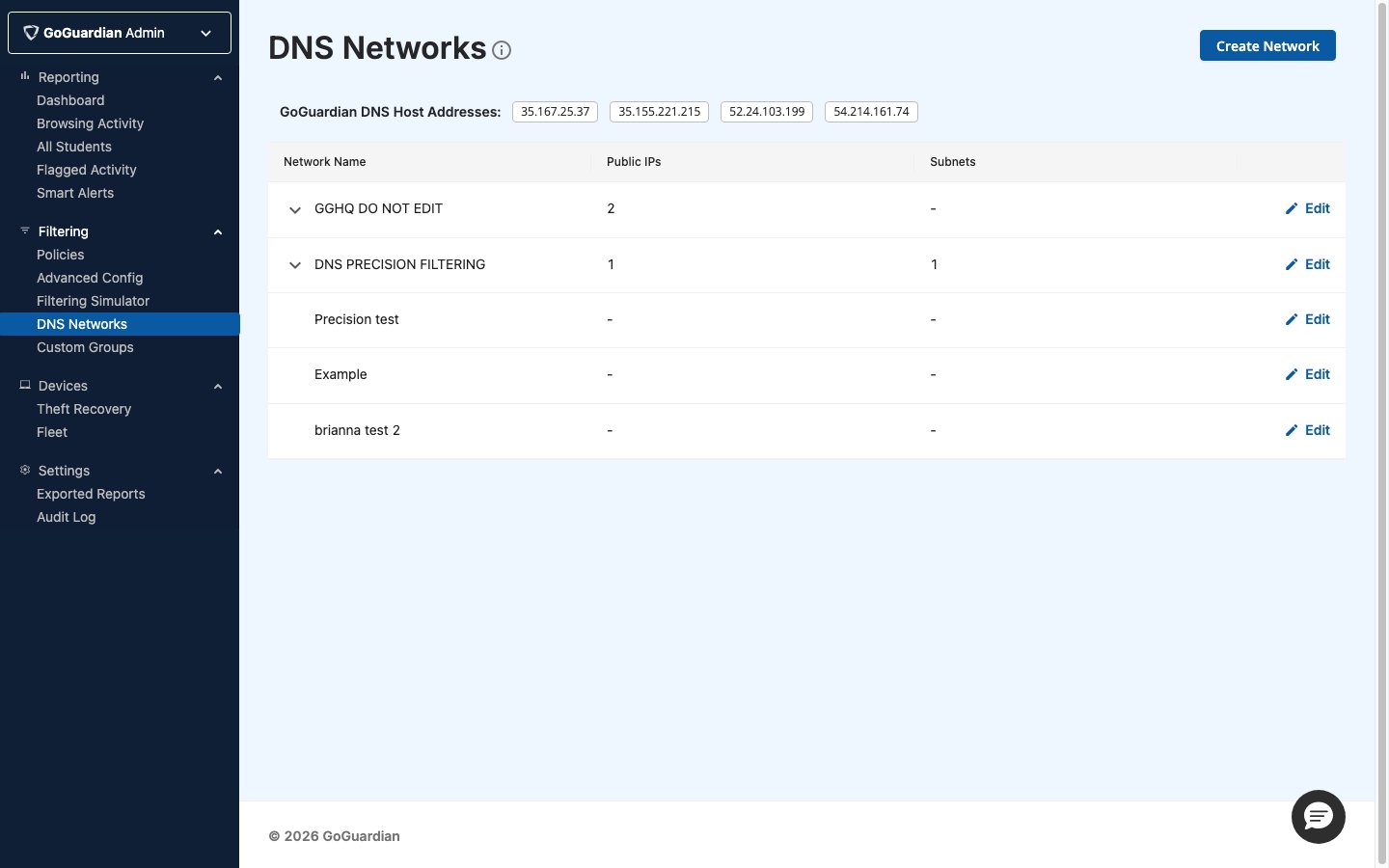Image resolution: width=1389 pixels, height=868 pixels.
Task: Open Flagged Activity page
Action: click(87, 170)
